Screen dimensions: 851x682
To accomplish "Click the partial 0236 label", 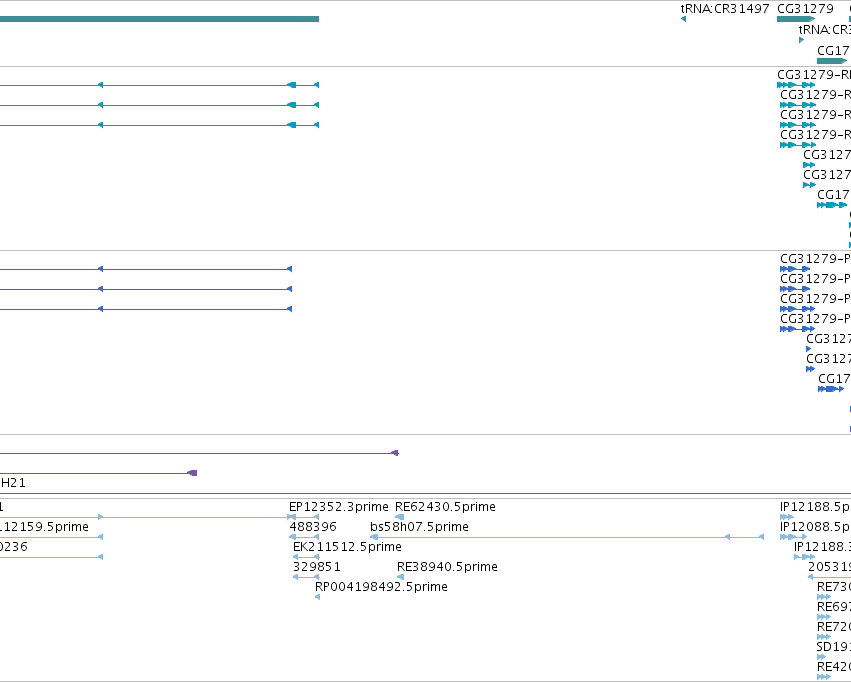I will [x=14, y=547].
